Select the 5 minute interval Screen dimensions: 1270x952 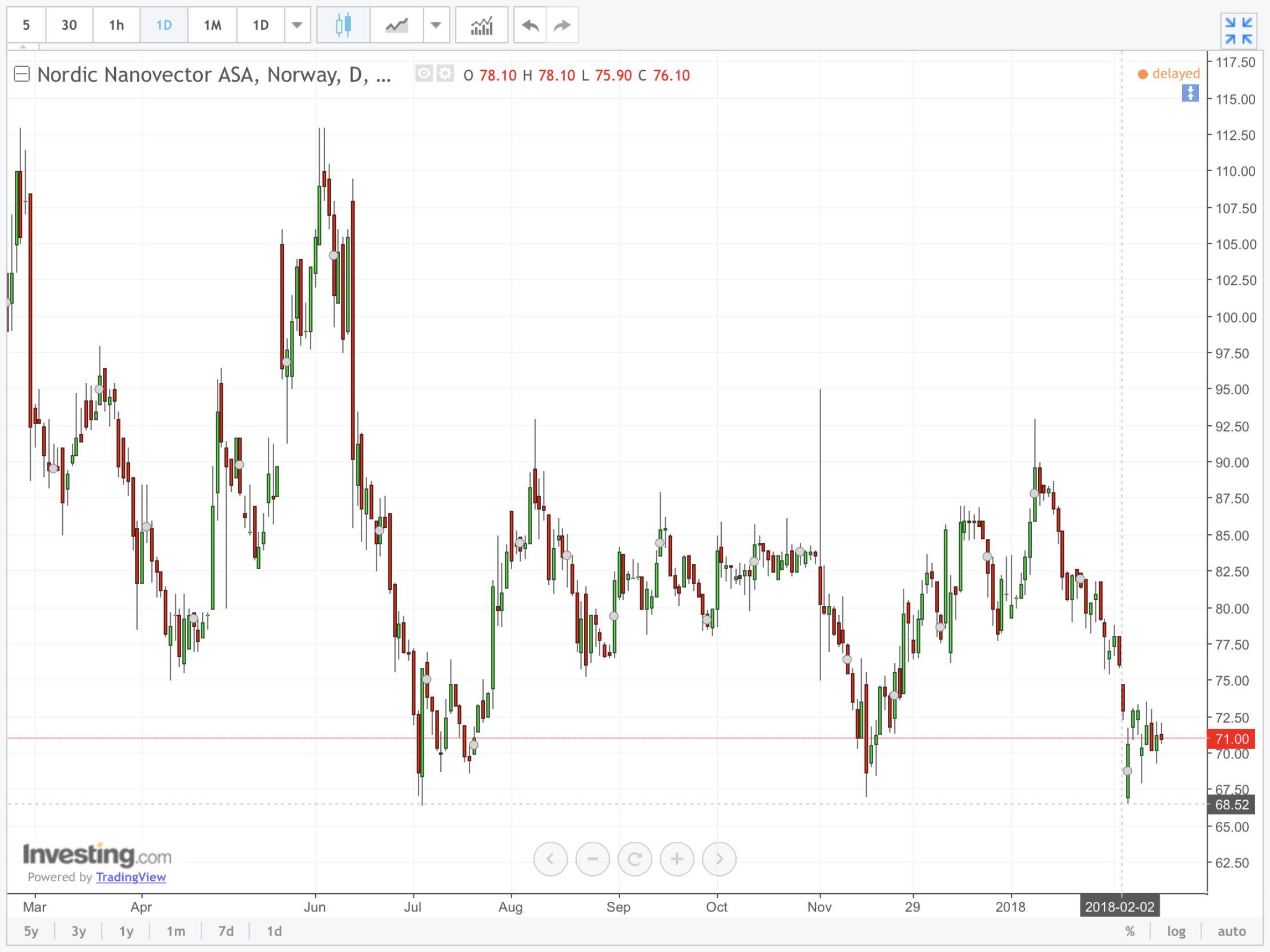(x=26, y=25)
